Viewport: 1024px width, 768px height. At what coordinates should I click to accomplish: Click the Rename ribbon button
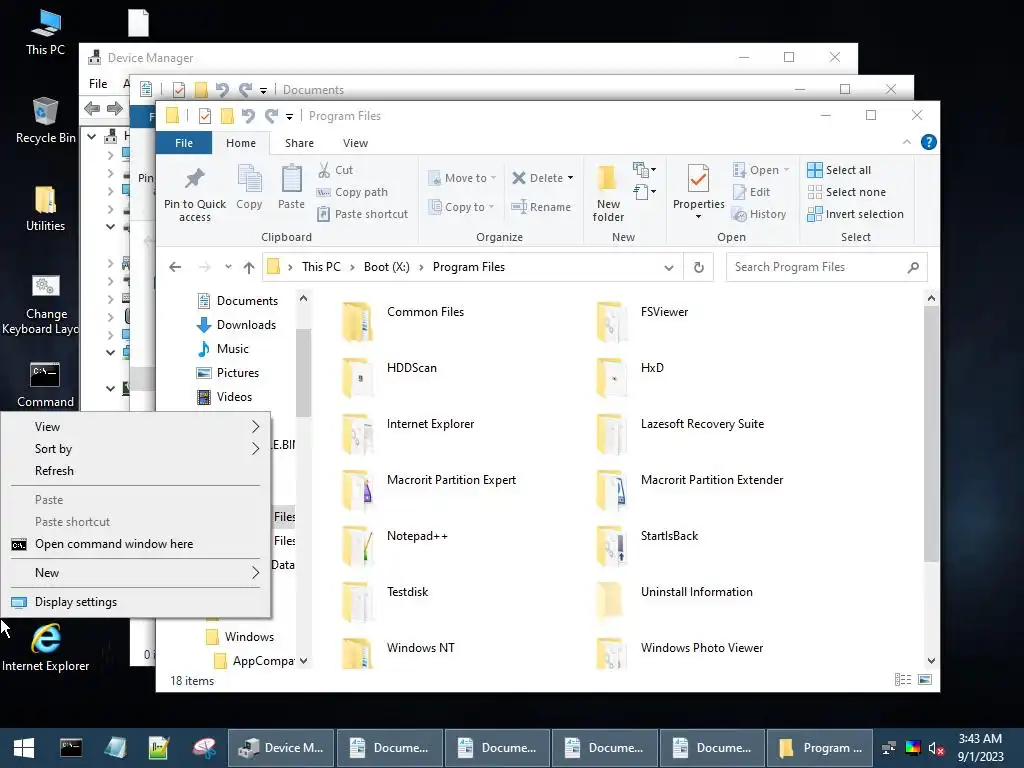[x=541, y=207]
